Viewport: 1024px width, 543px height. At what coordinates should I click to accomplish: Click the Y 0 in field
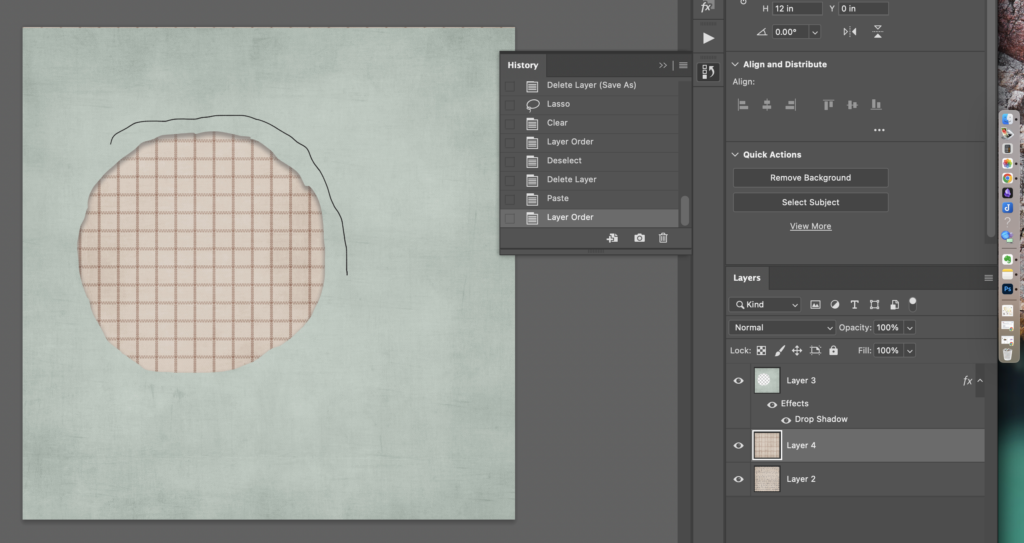tap(863, 8)
